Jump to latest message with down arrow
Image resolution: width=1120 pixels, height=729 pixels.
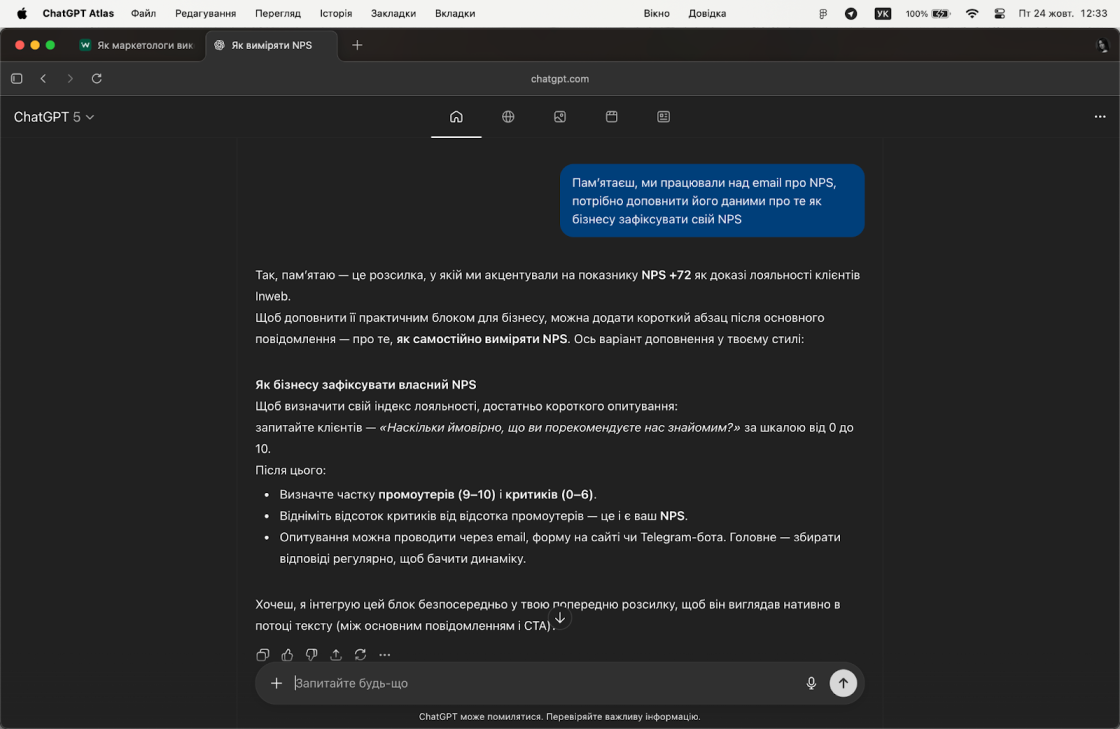pos(560,618)
